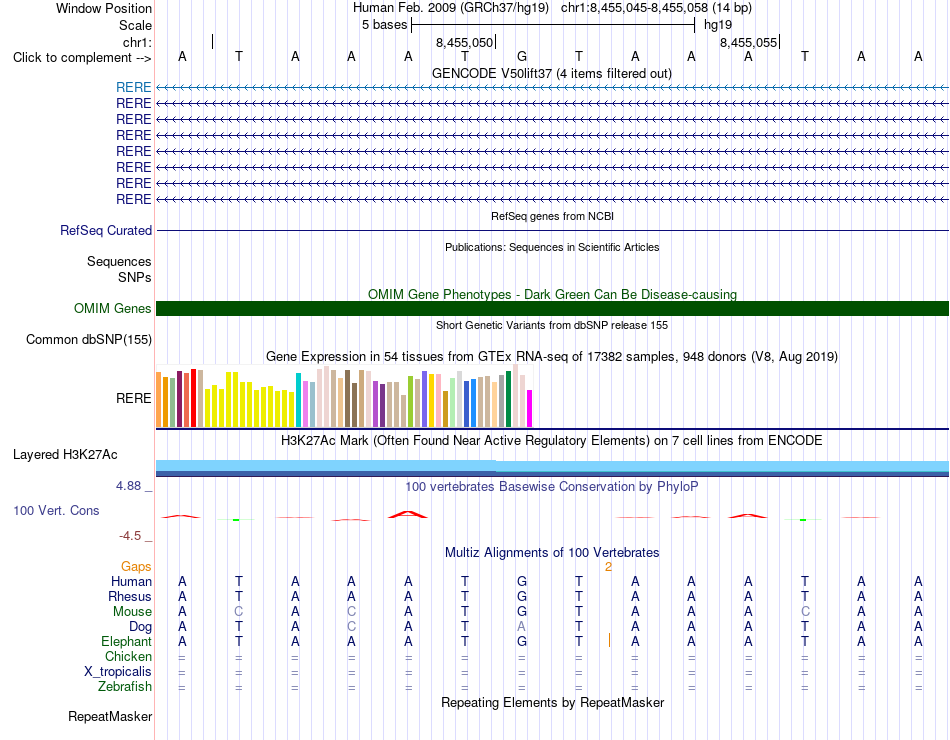Screen dimensions: 950x740
Task: Click the hg19 label beside scale bar
Action: pyautogui.click(x=718, y=25)
